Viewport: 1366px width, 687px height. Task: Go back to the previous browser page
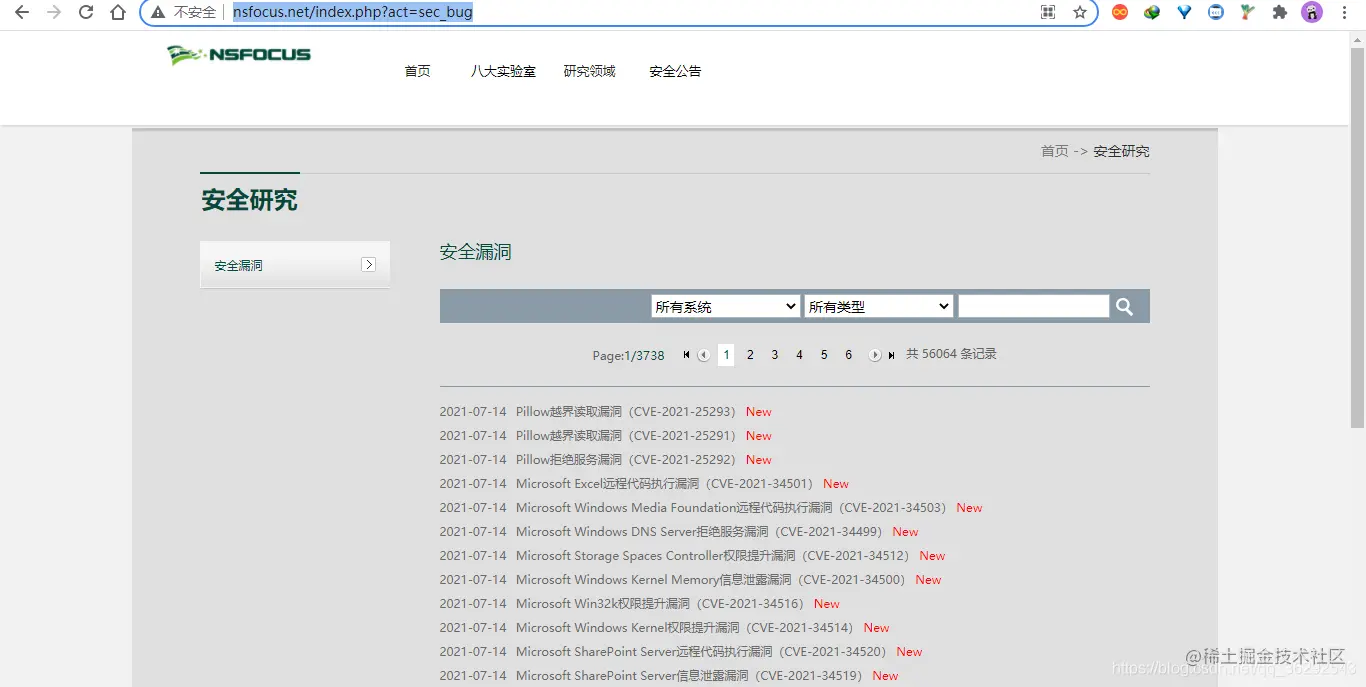point(22,13)
